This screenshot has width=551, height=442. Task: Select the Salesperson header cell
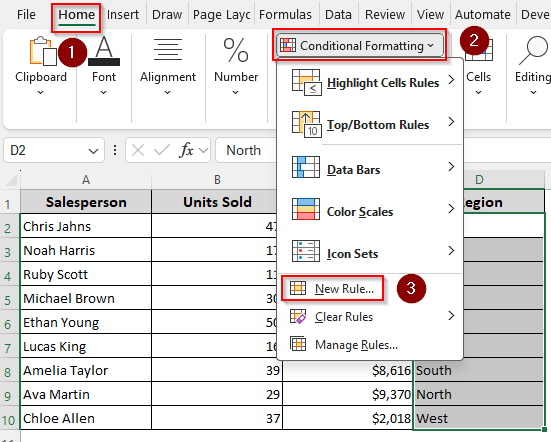(x=86, y=202)
